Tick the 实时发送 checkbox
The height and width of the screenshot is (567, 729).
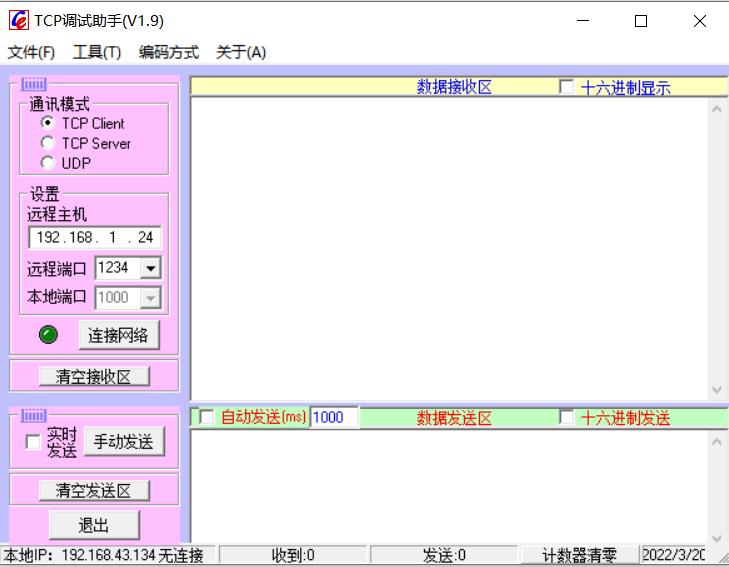pos(33,442)
